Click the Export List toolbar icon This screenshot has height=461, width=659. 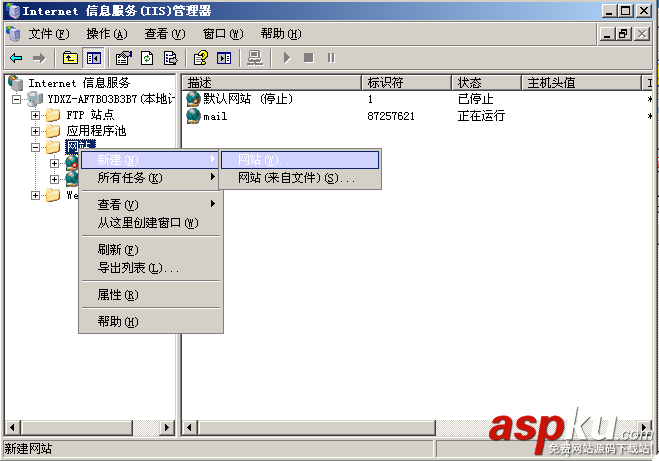coord(170,58)
